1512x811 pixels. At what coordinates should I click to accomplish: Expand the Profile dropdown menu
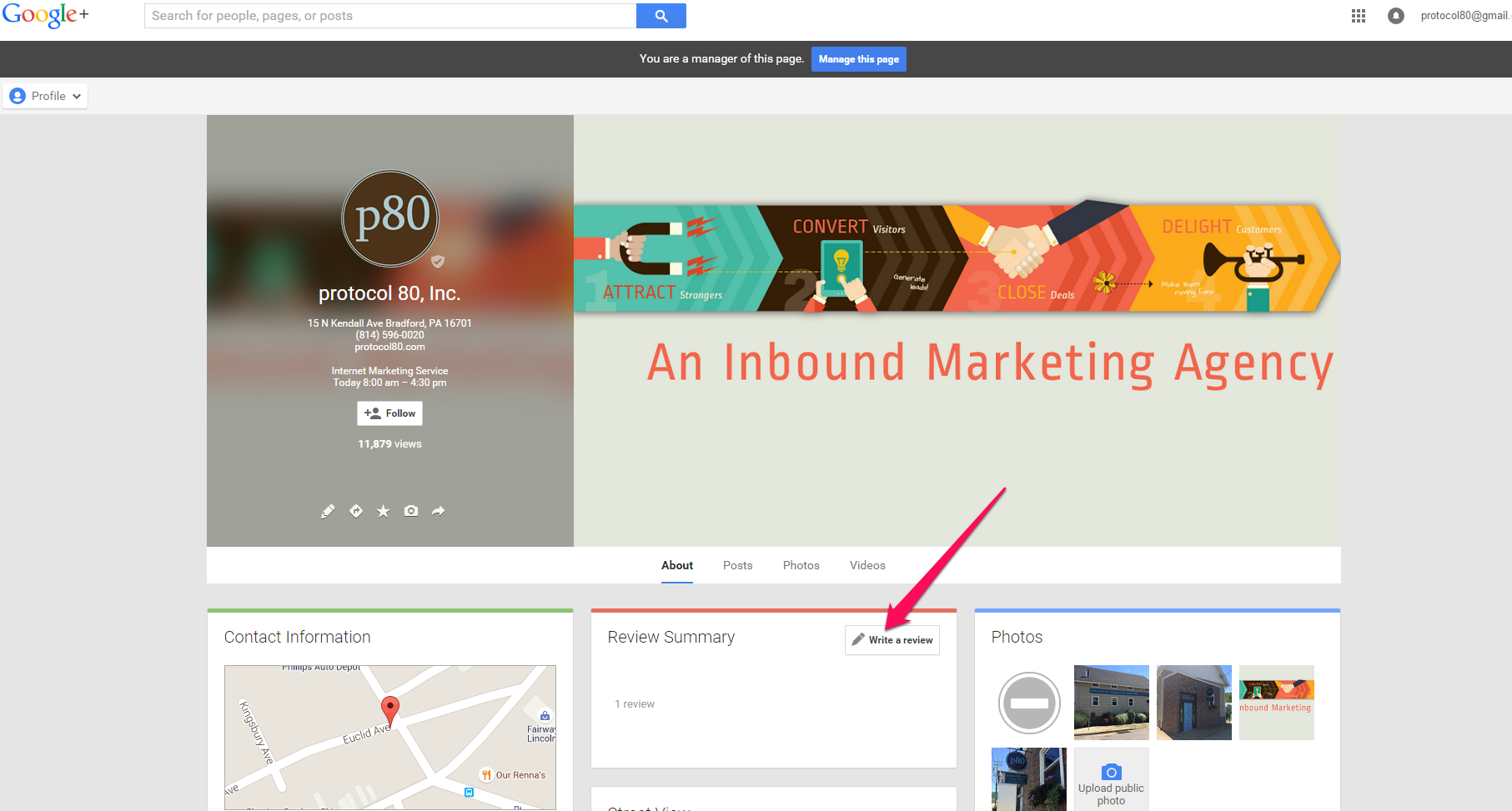click(46, 96)
